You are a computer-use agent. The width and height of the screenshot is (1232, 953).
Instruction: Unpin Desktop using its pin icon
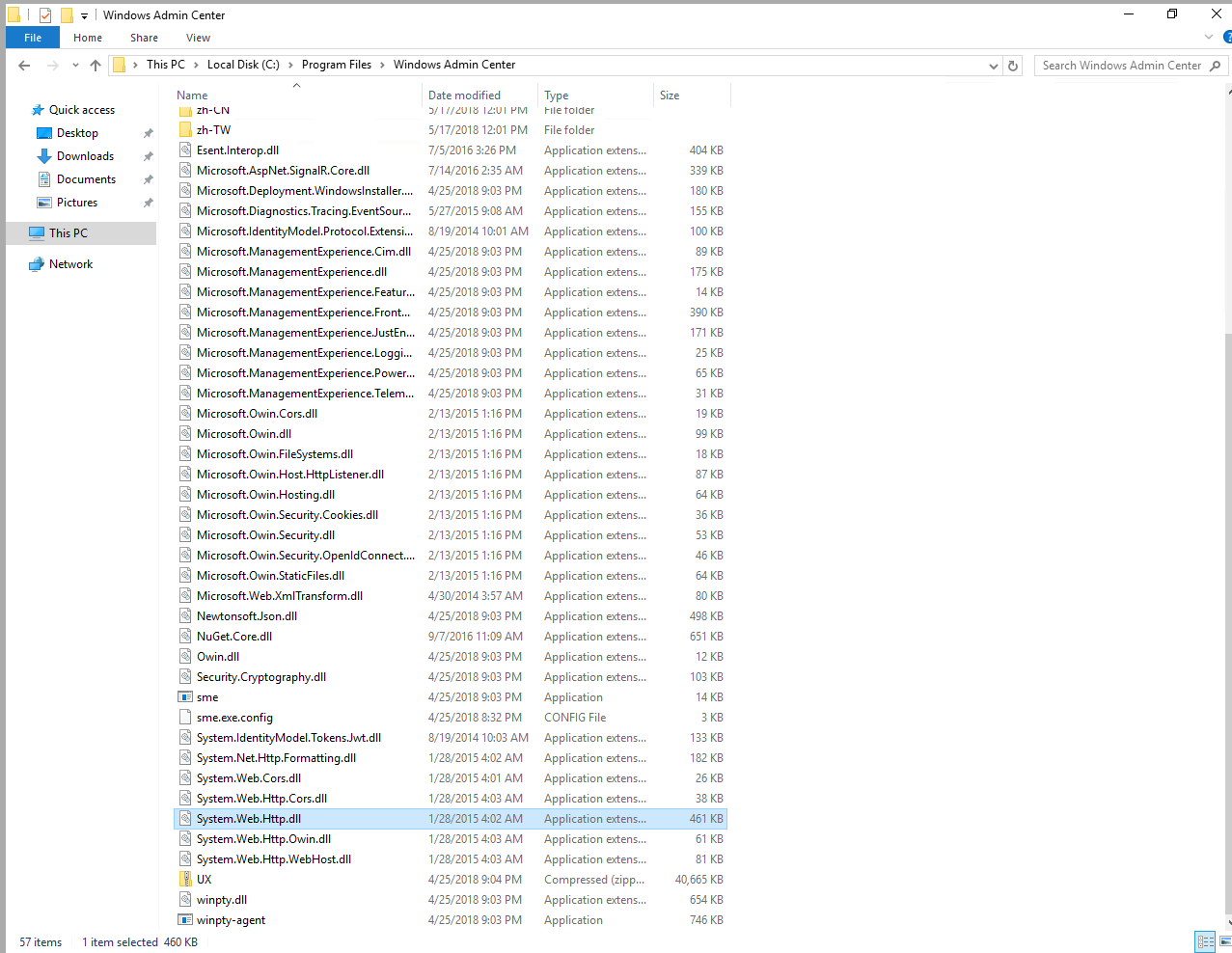click(x=148, y=133)
